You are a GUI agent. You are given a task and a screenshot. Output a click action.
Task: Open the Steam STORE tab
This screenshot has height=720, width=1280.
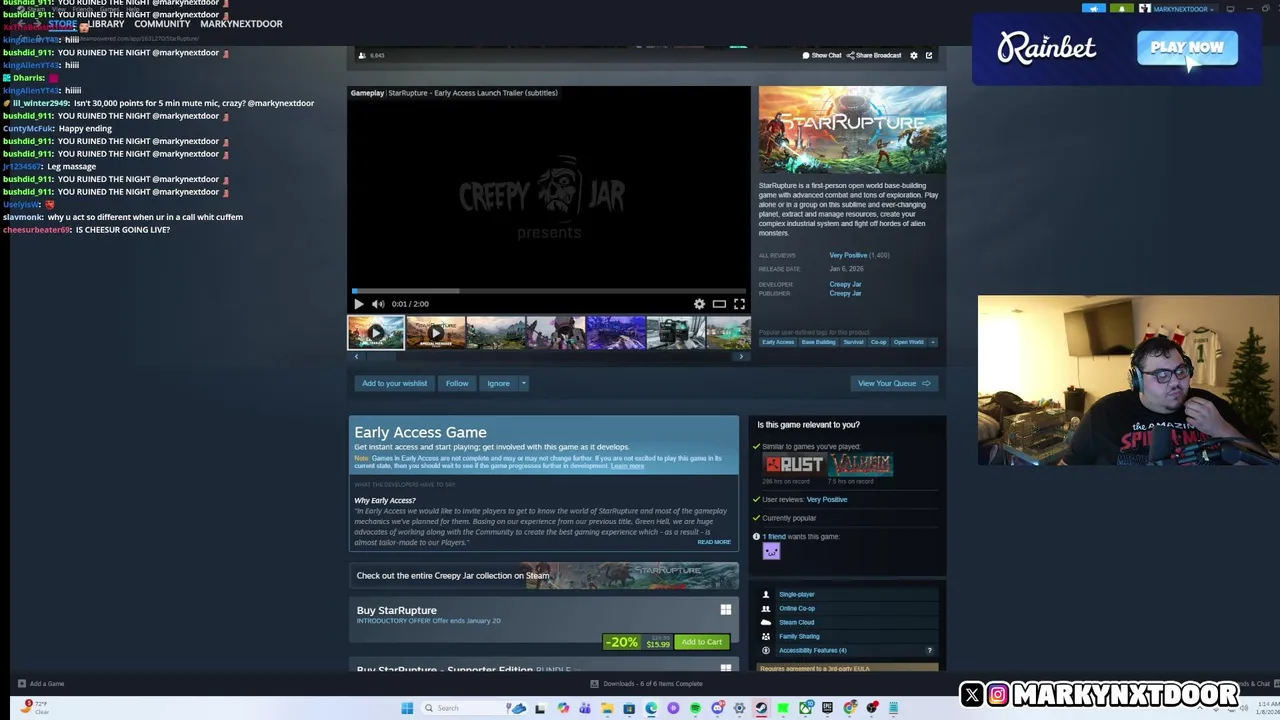62,24
